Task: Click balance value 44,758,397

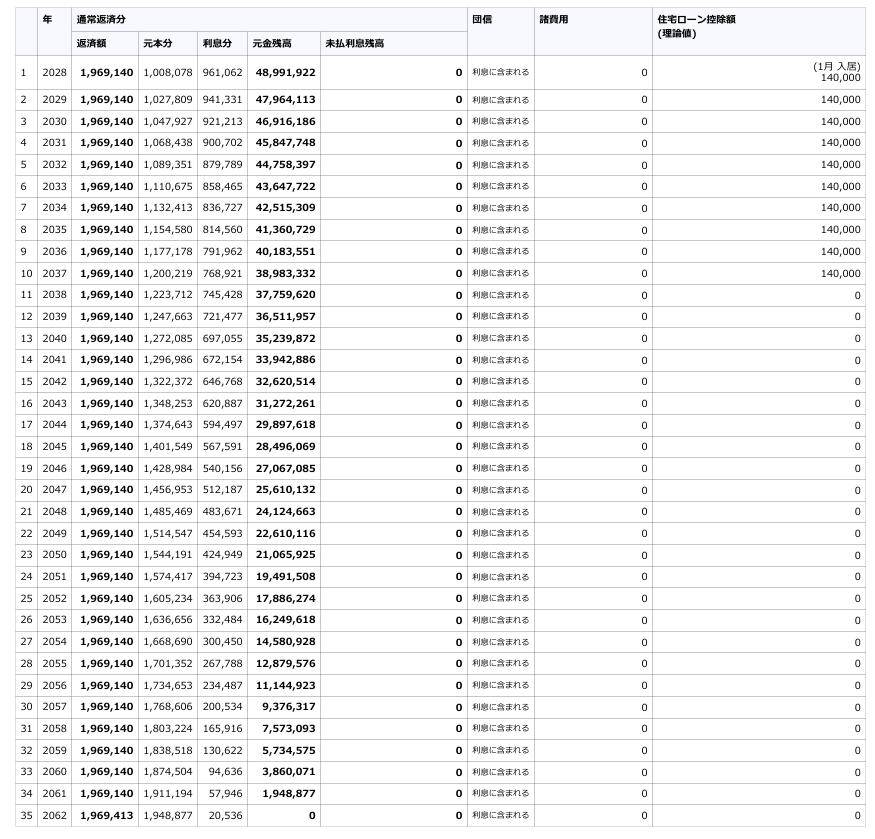Action: click(x=285, y=165)
